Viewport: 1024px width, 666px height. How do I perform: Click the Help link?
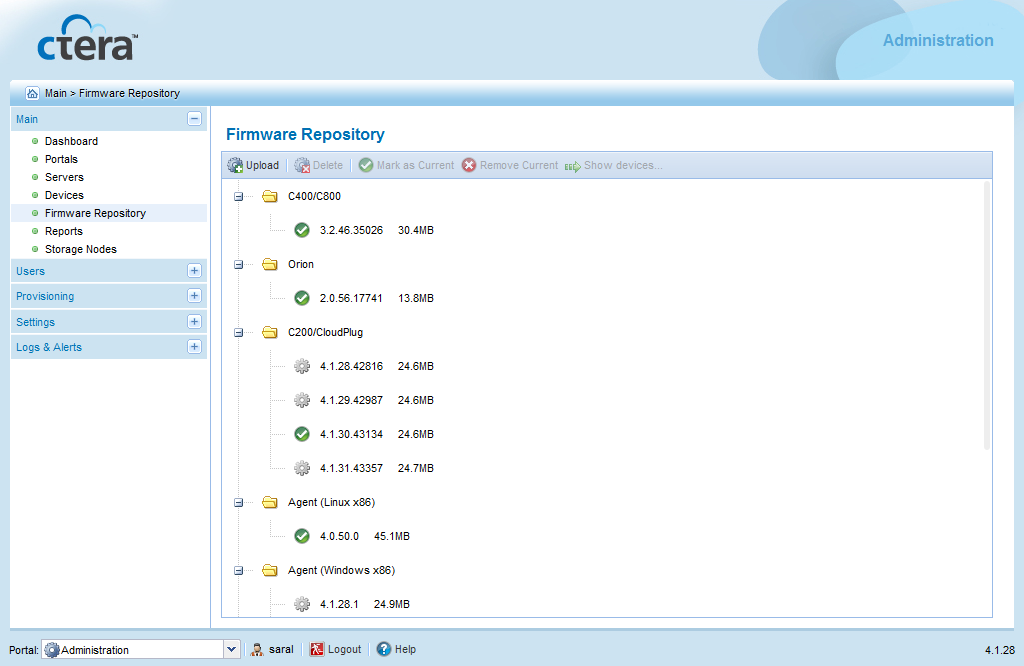tap(405, 649)
